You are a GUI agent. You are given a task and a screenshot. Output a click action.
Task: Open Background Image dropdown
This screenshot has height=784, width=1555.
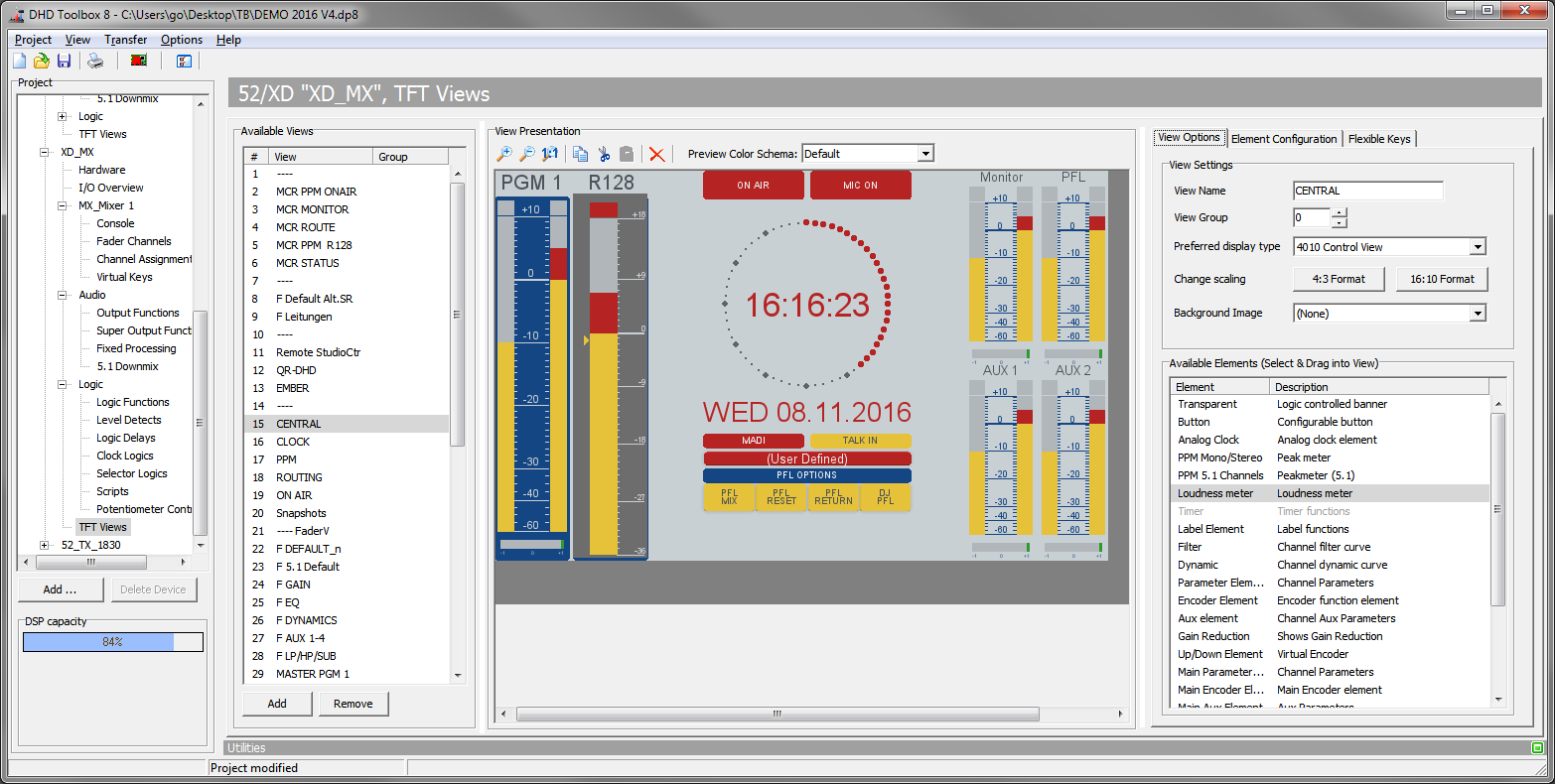point(1478,314)
